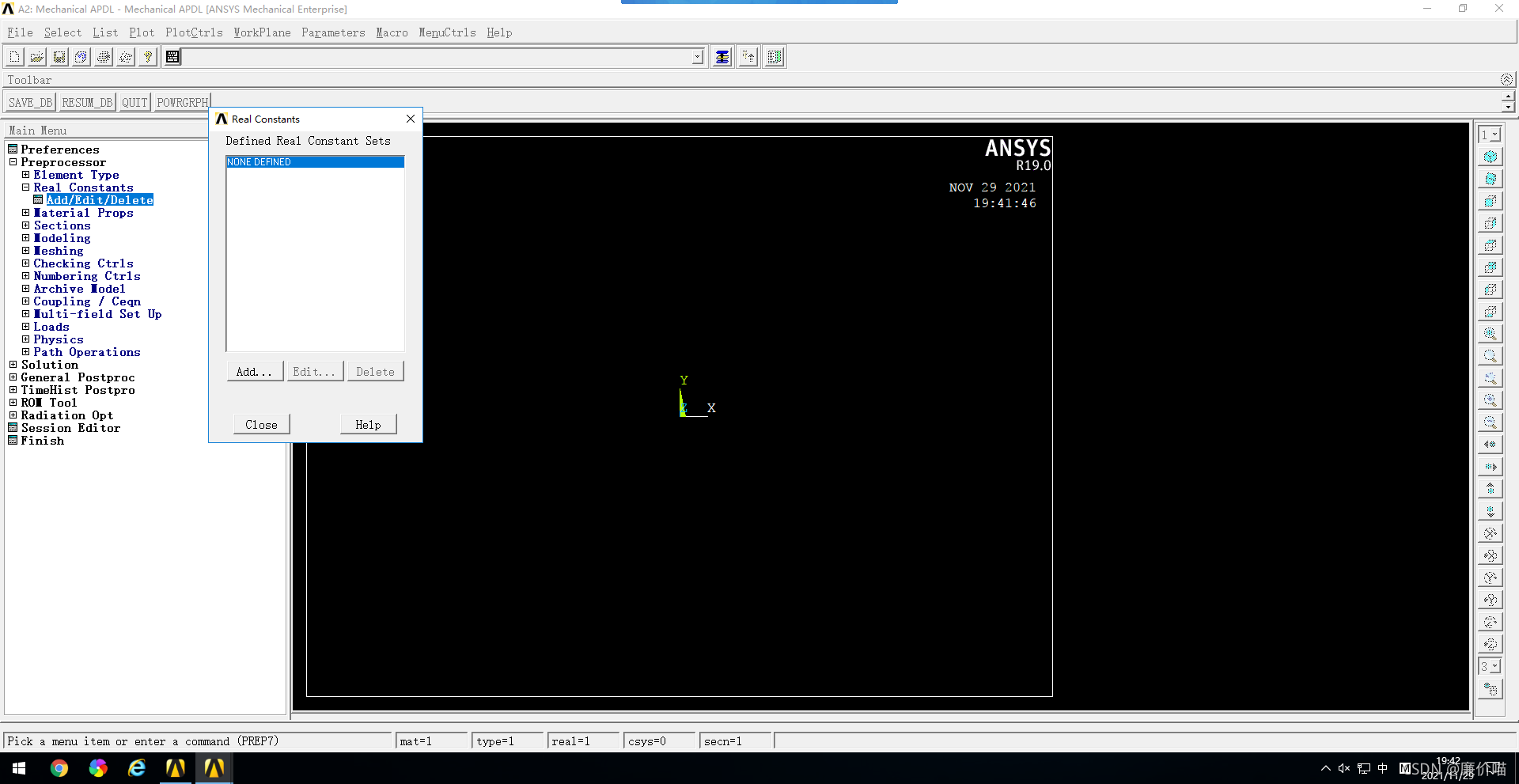Expand the Sections tree node
Screen dimensions: 1519x784
pyautogui.click(x=25, y=225)
